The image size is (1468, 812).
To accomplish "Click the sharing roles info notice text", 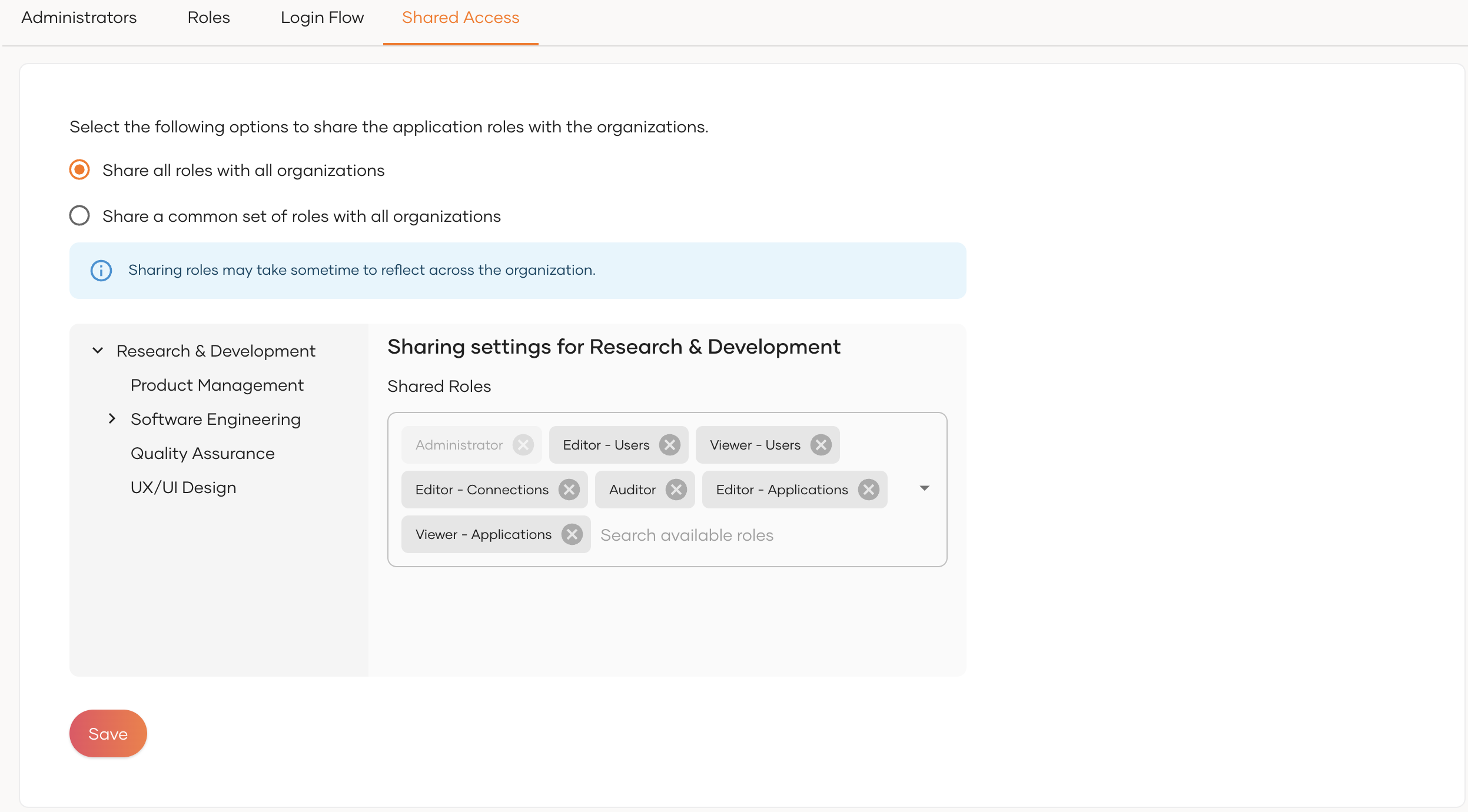I will [362, 270].
